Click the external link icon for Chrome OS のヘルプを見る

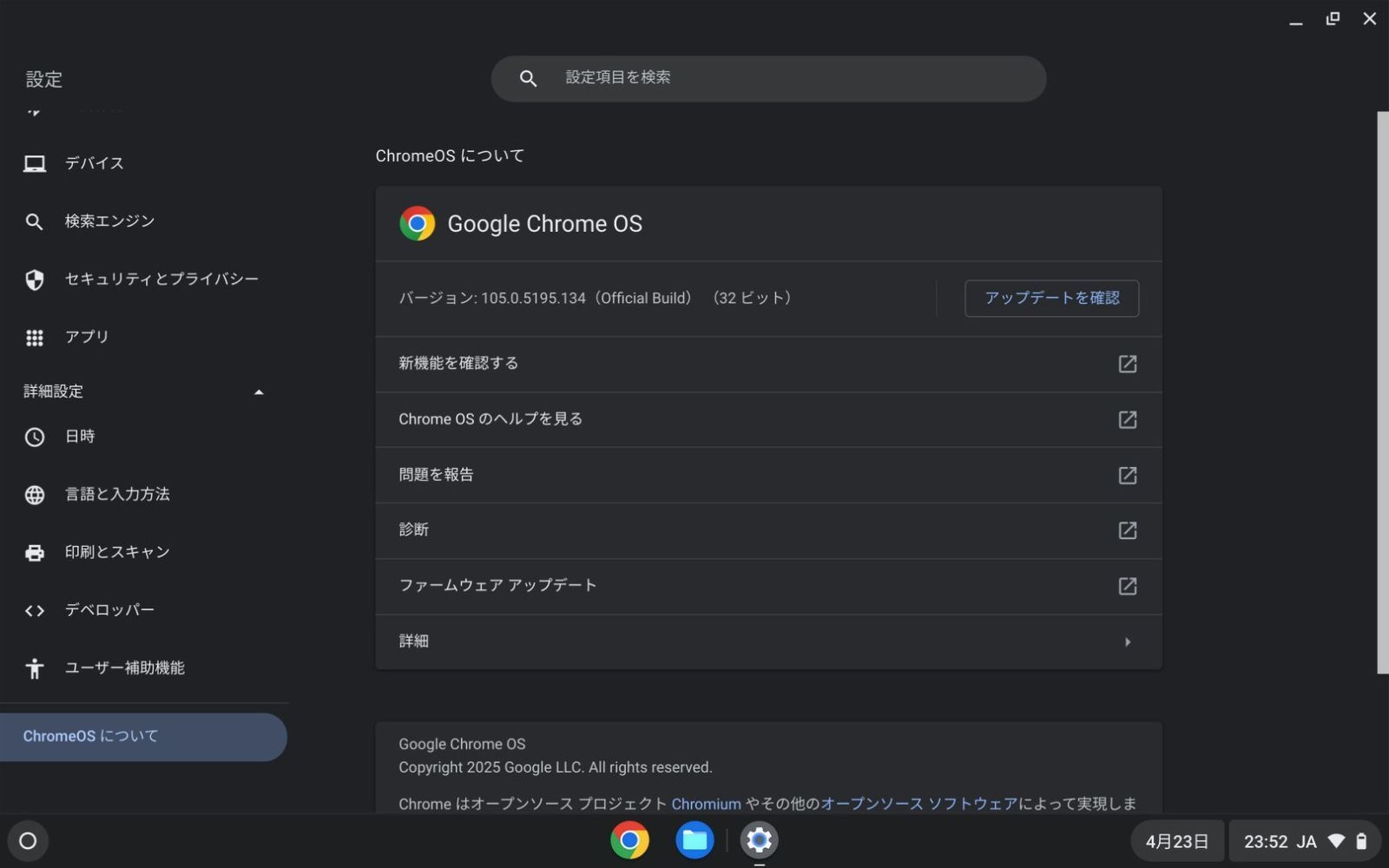click(x=1127, y=419)
